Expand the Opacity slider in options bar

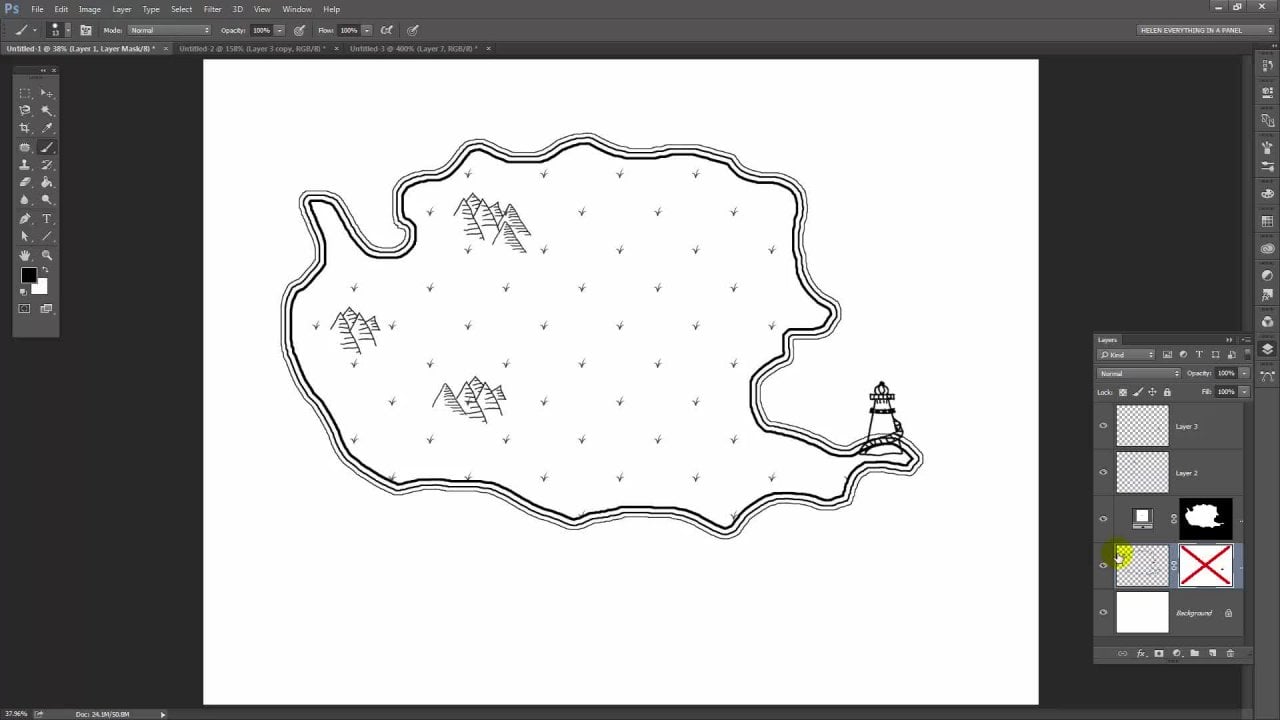279,30
